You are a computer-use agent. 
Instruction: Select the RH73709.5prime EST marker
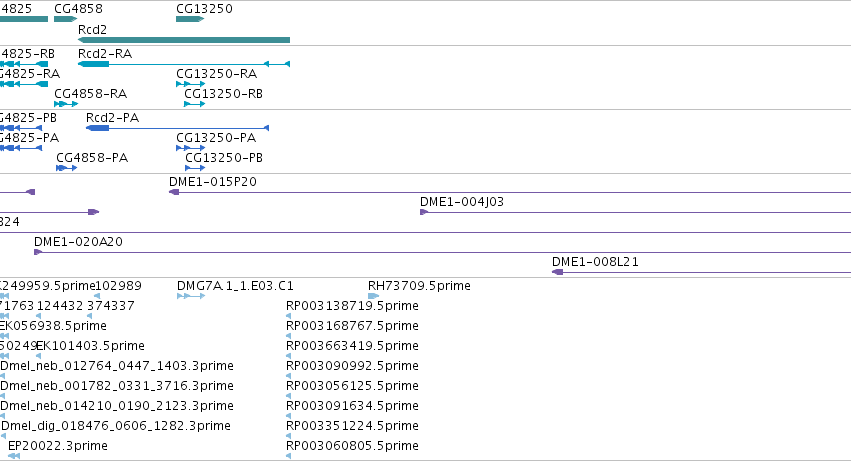373,296
